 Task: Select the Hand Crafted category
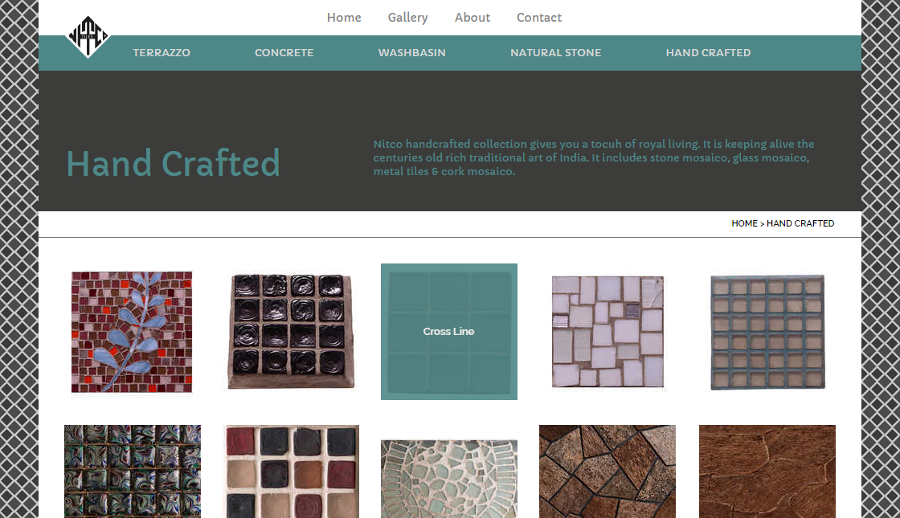pyautogui.click(x=708, y=52)
